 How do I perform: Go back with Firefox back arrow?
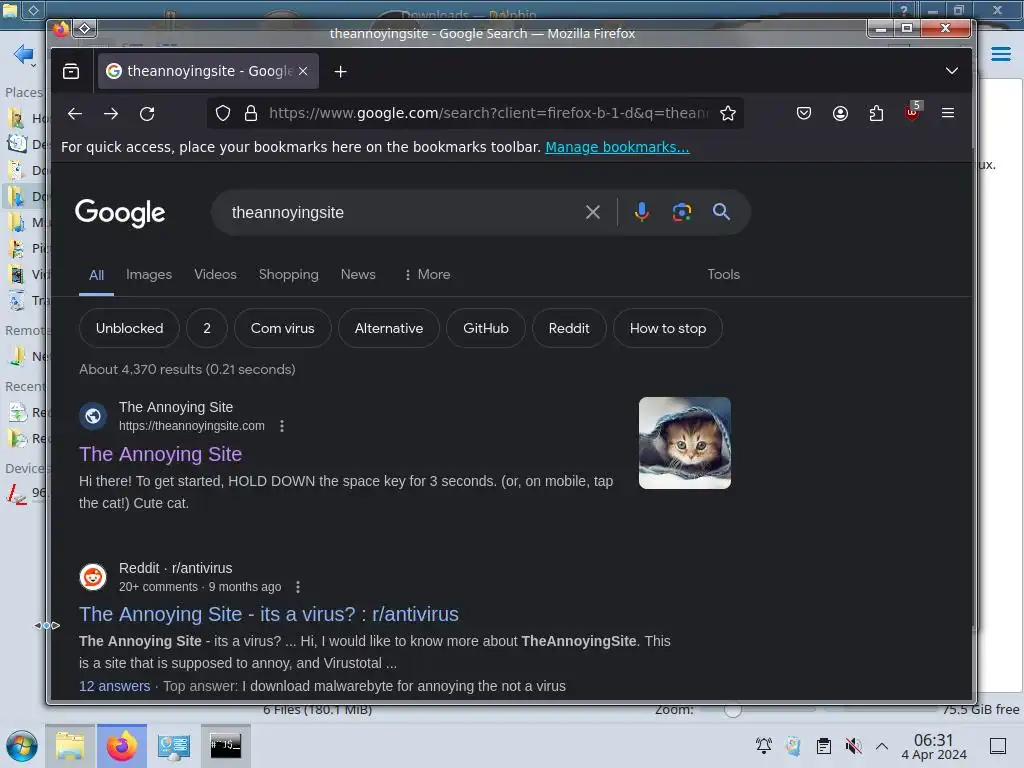click(74, 114)
